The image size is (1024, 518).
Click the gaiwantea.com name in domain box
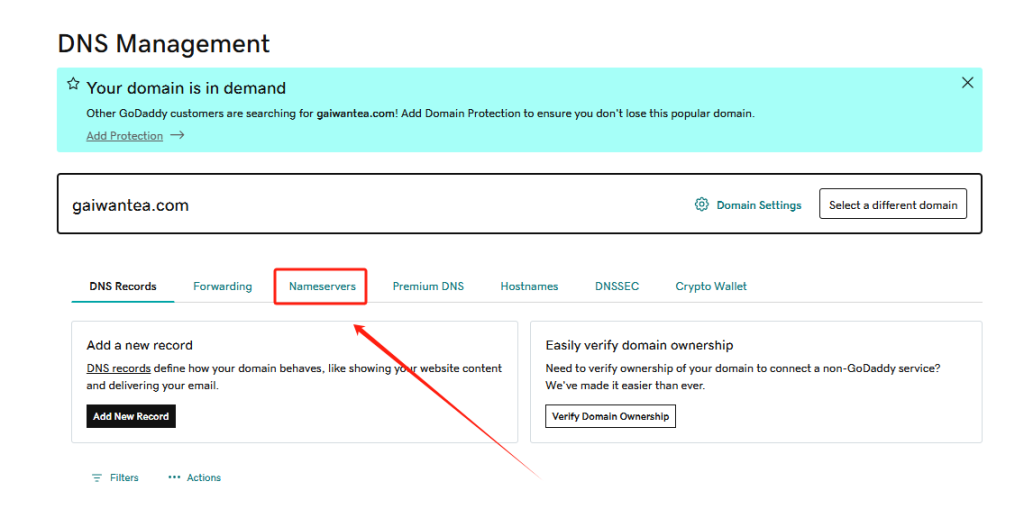pos(130,205)
